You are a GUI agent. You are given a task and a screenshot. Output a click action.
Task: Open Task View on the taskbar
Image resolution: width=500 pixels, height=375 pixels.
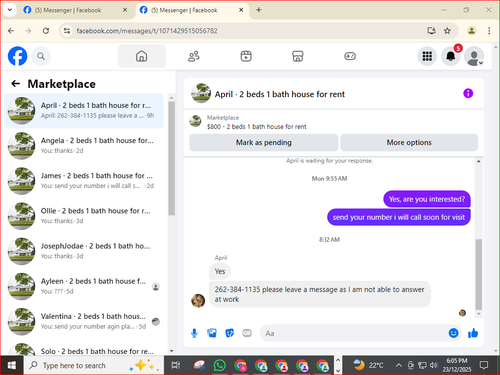[176, 365]
